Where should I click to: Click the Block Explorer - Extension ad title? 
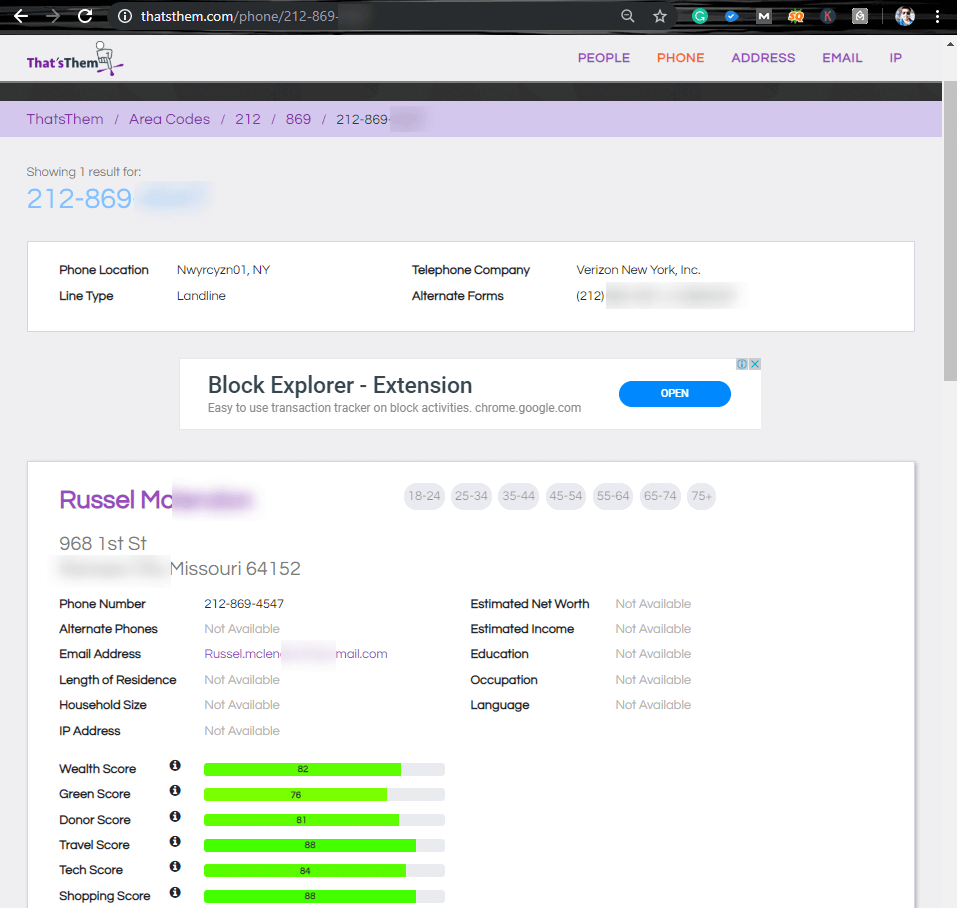[340, 386]
